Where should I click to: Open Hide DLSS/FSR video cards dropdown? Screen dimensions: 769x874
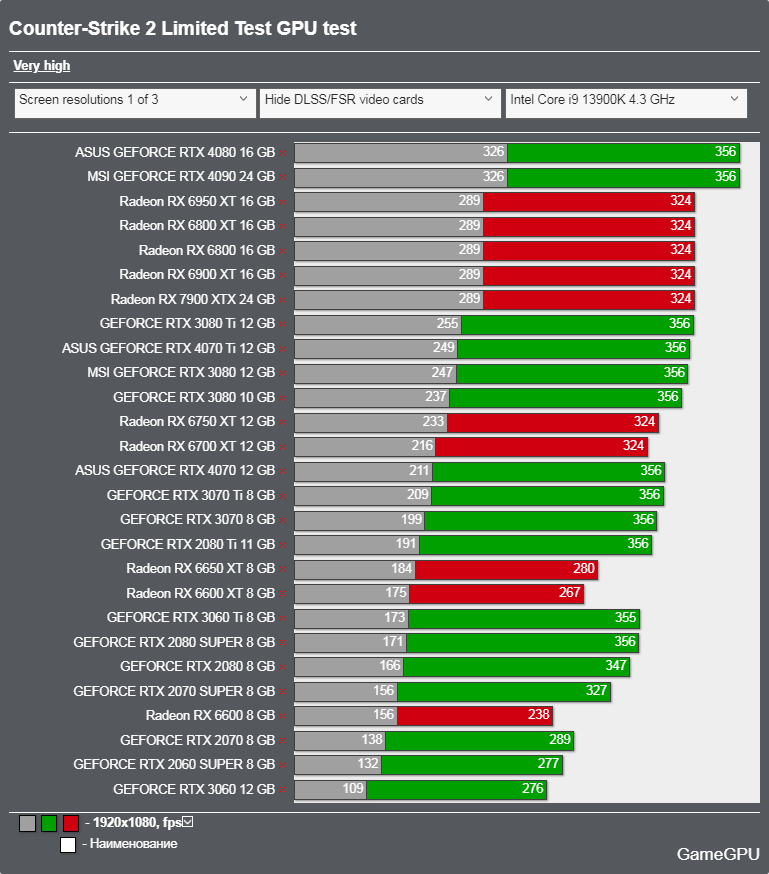tap(380, 103)
